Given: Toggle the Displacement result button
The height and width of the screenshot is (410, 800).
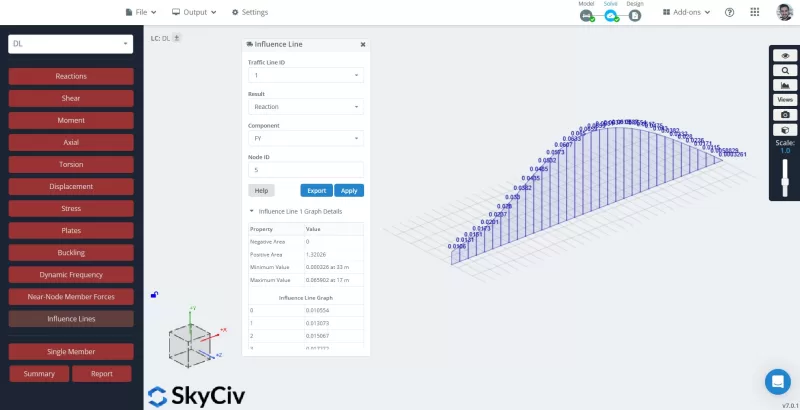Looking at the screenshot, I should [71, 187].
